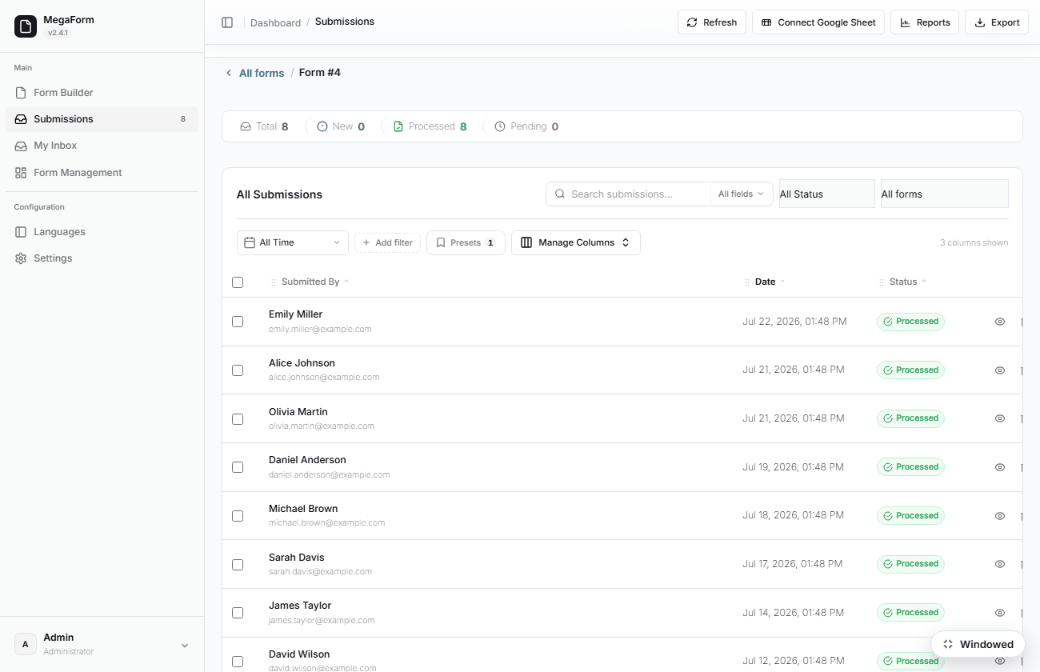The image size is (1040, 672).
Task: Click the MegaForm logo icon
Action: coord(25,26)
